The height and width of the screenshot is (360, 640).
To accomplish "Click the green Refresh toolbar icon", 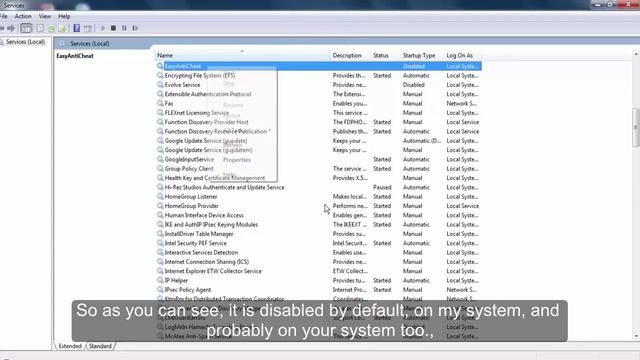I will [51, 28].
